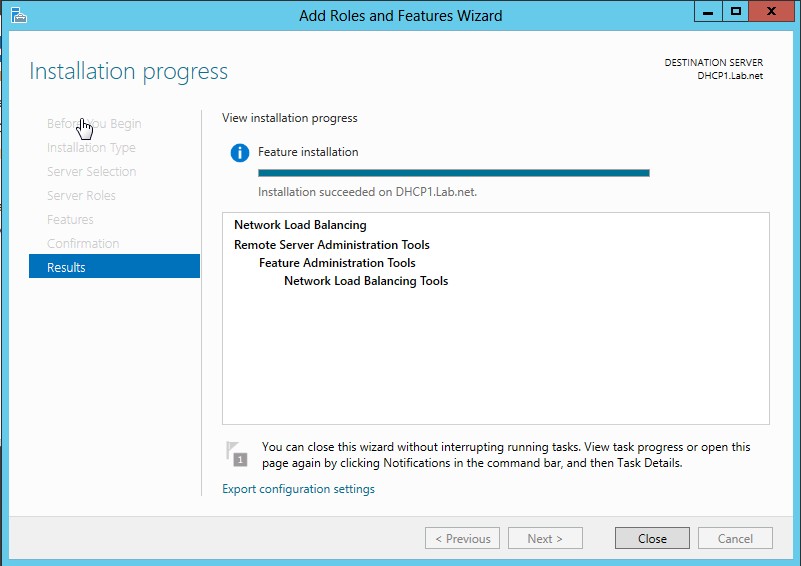
Task: Click the Next button
Action: click(x=544, y=538)
